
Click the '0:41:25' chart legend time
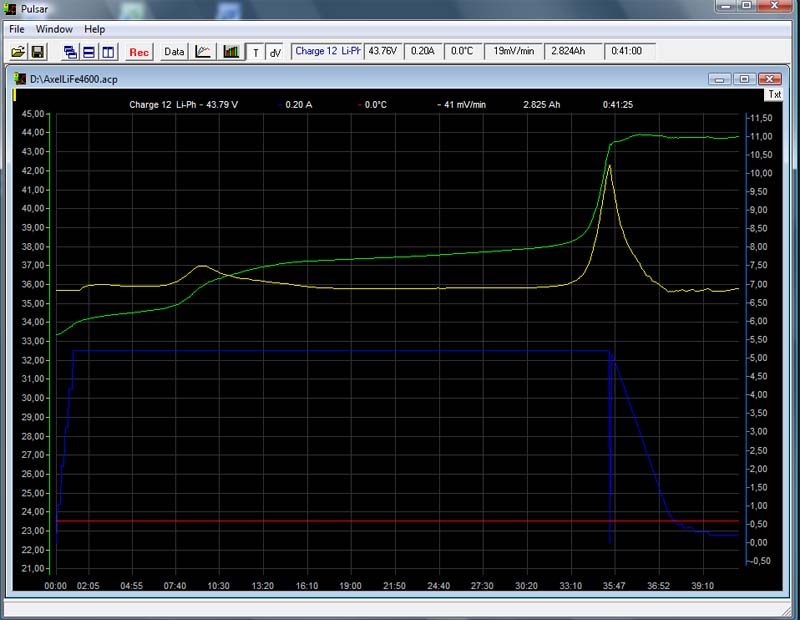(618, 105)
